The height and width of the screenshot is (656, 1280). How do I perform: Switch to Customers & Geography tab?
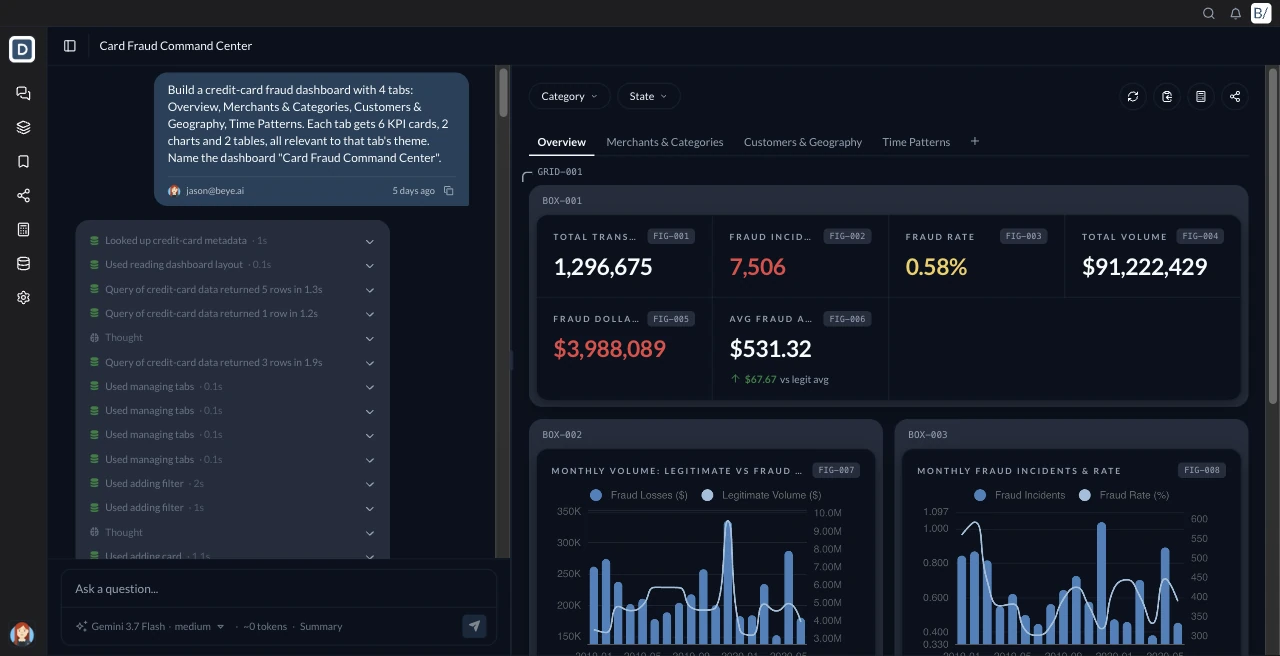(803, 142)
